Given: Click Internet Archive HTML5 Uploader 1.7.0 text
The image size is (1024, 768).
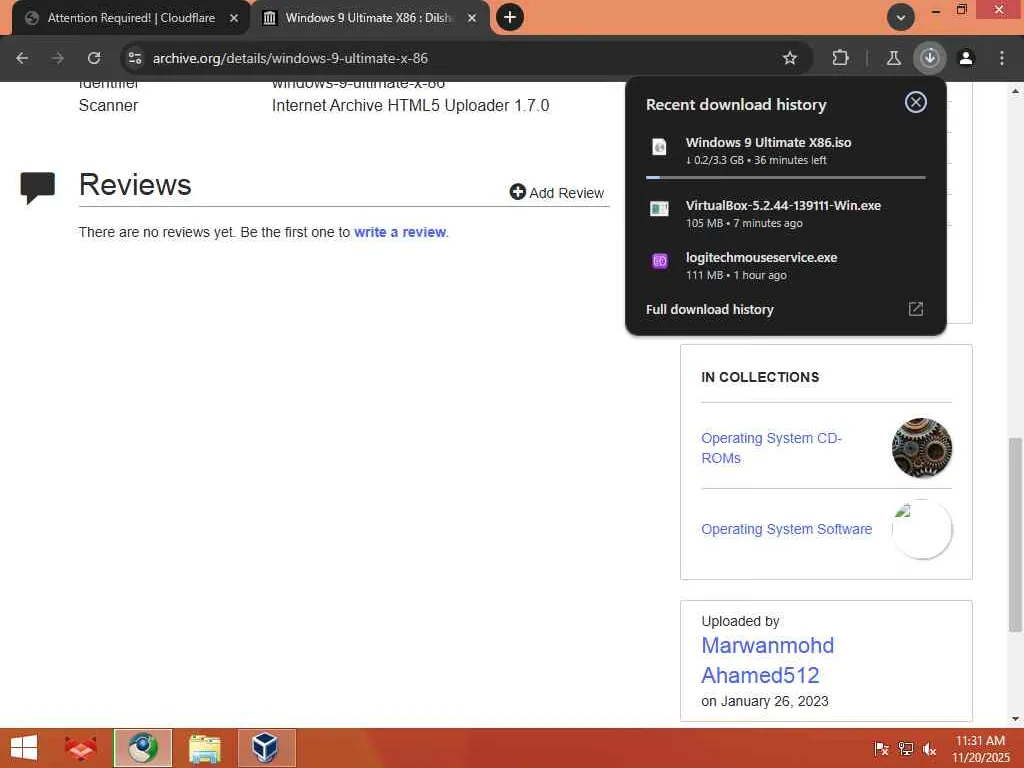Looking at the screenshot, I should (x=410, y=105).
